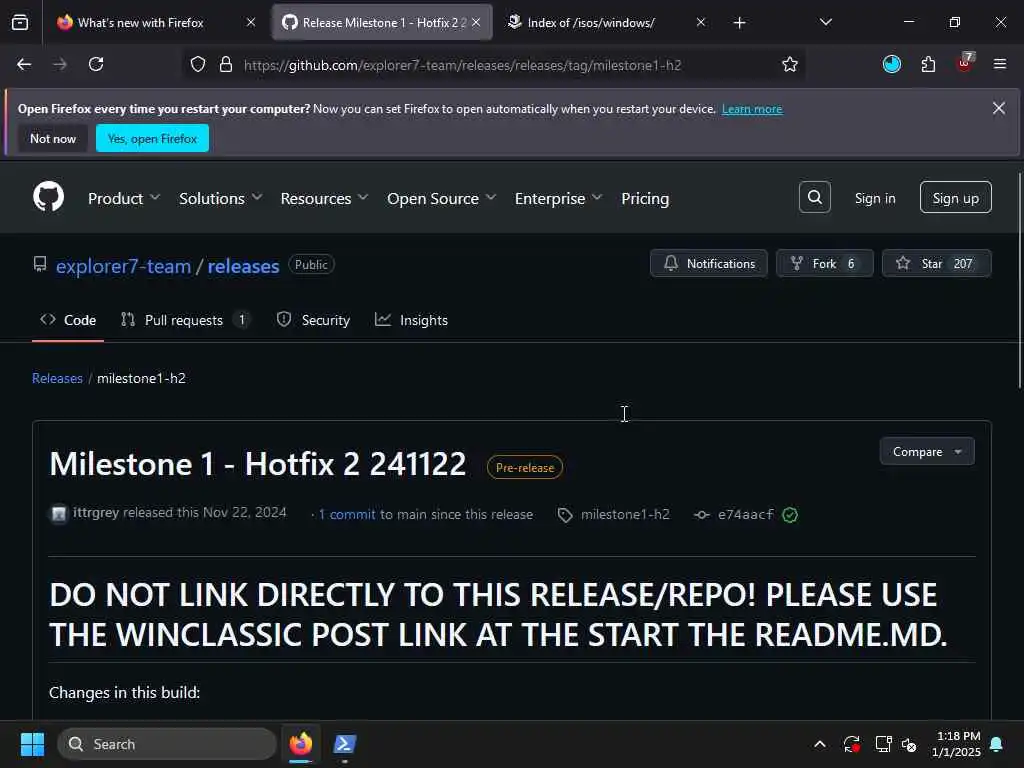Image resolution: width=1024 pixels, height=768 pixels.
Task: Open the notifications bell in taskbar
Action: [997, 744]
